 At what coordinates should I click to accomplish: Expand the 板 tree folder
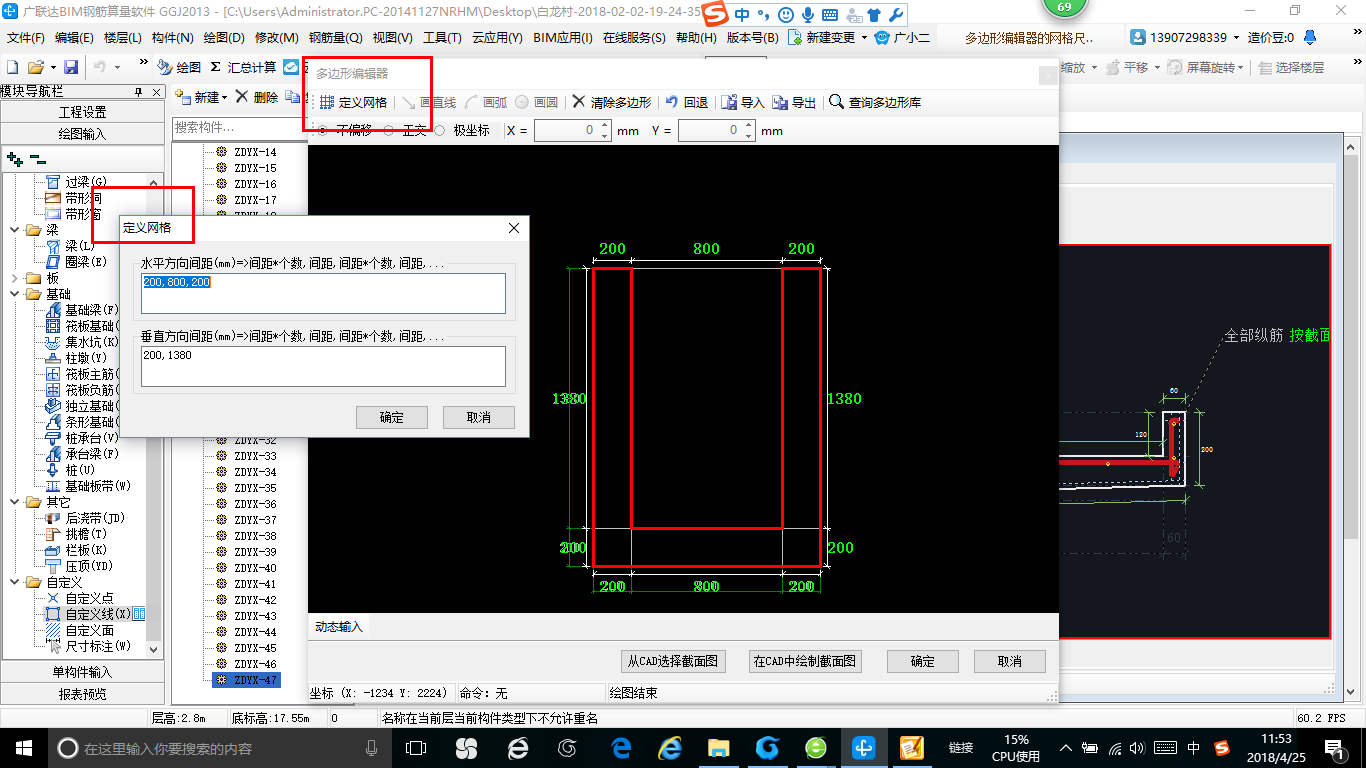click(15, 278)
